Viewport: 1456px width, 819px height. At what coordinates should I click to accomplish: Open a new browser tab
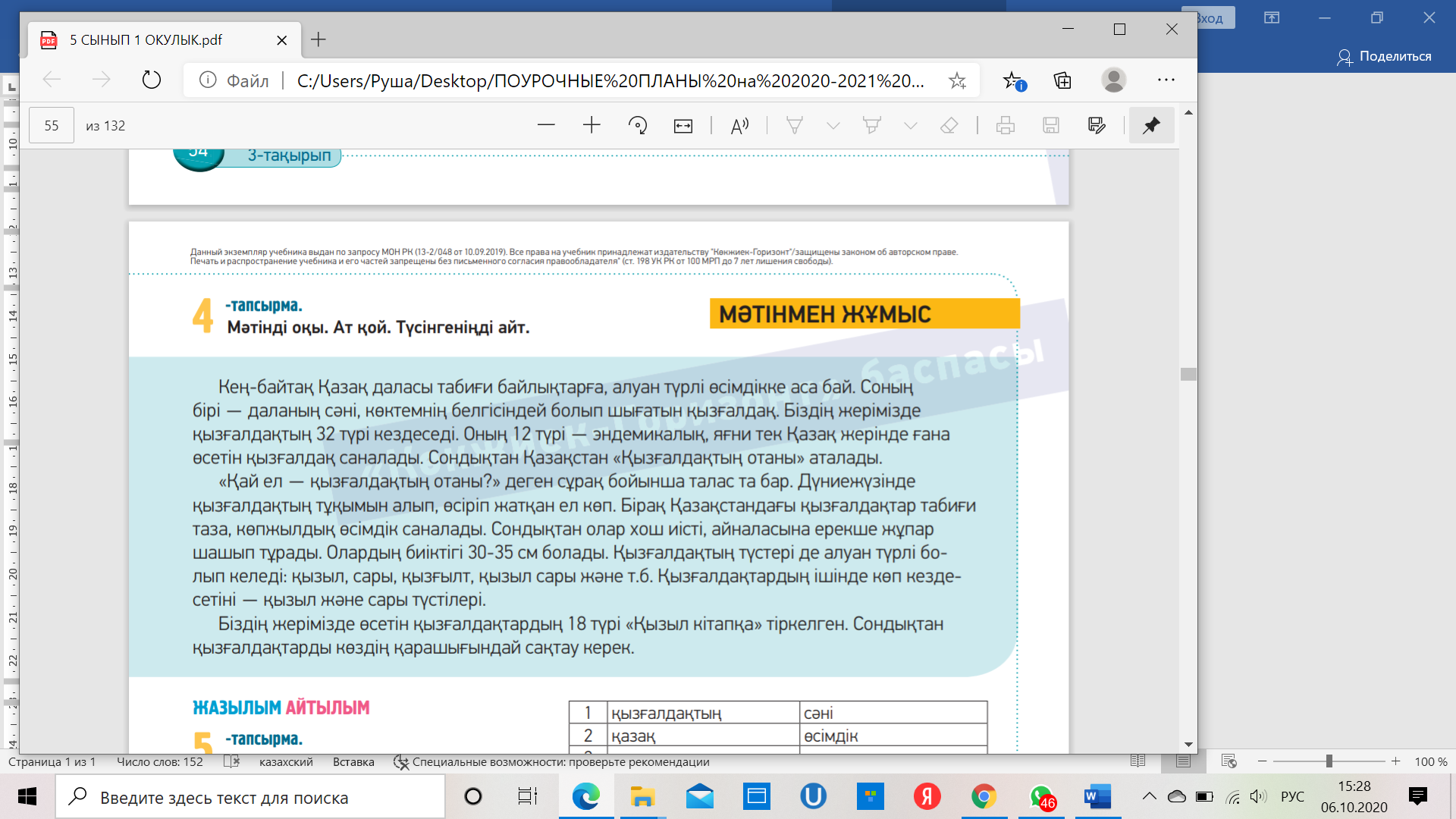(x=318, y=39)
